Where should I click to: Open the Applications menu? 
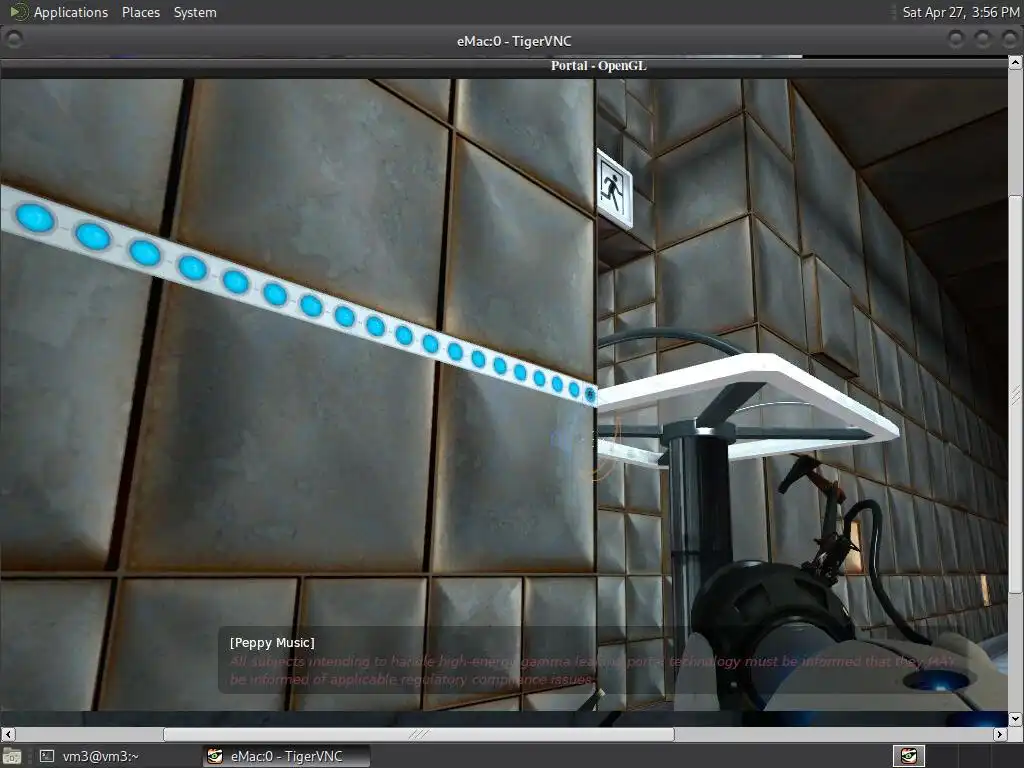(71, 12)
